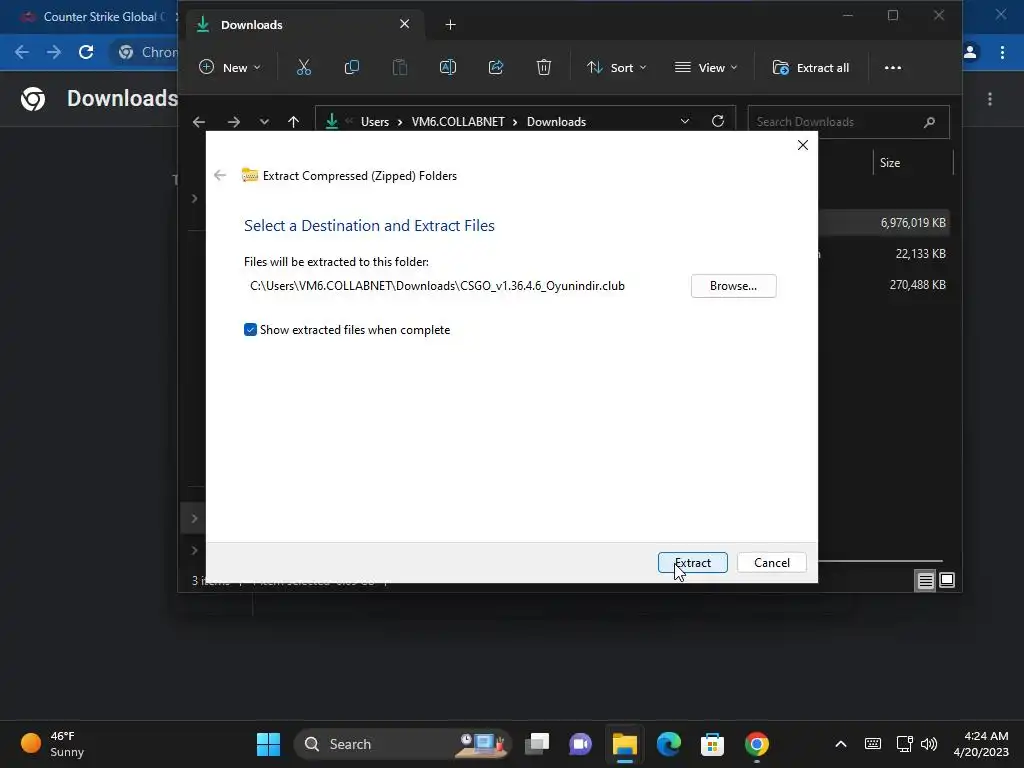Click the Delete trash icon
1024x768 pixels.
tap(543, 67)
